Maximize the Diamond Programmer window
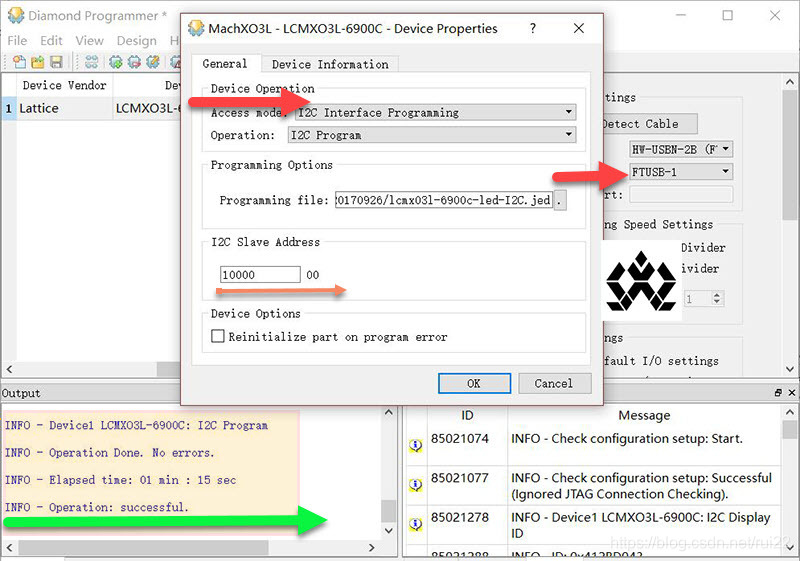800x561 pixels. tap(728, 15)
